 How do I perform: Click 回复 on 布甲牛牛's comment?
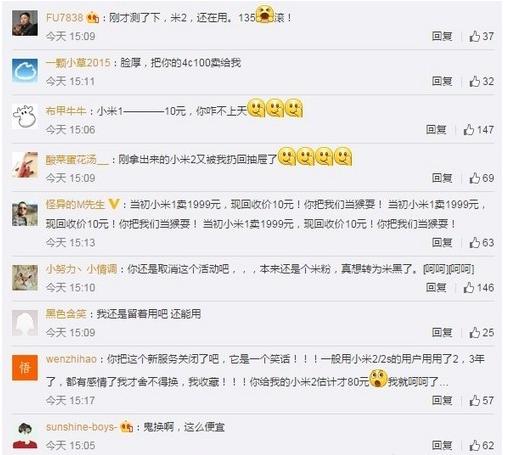436,129
